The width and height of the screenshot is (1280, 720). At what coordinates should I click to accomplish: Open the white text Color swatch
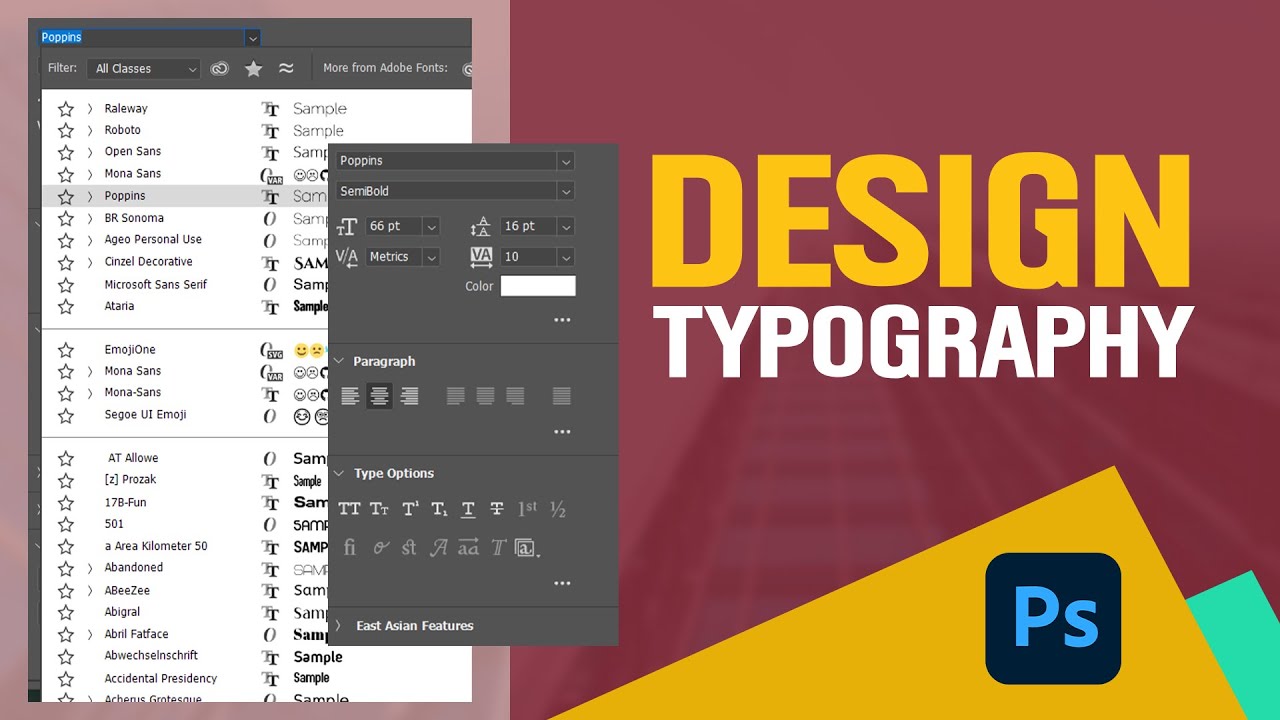pyautogui.click(x=538, y=286)
